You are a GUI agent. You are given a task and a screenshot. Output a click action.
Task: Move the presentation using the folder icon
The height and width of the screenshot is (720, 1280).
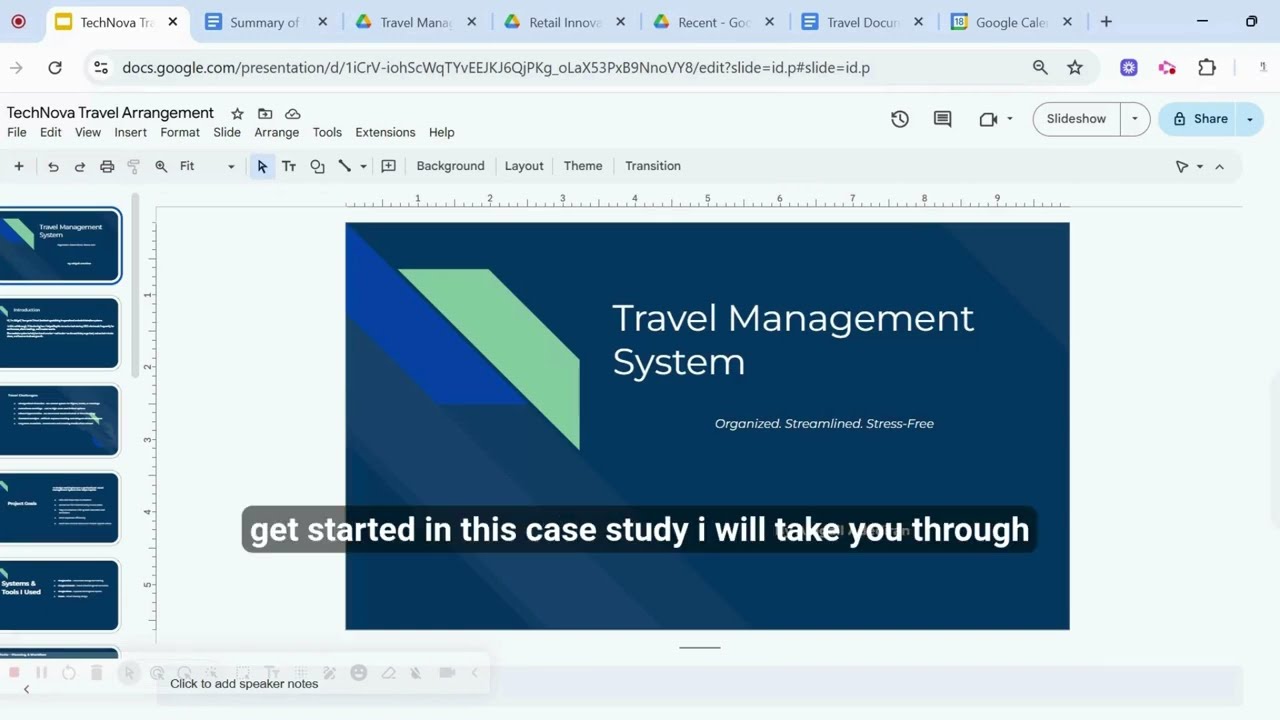[x=265, y=113]
